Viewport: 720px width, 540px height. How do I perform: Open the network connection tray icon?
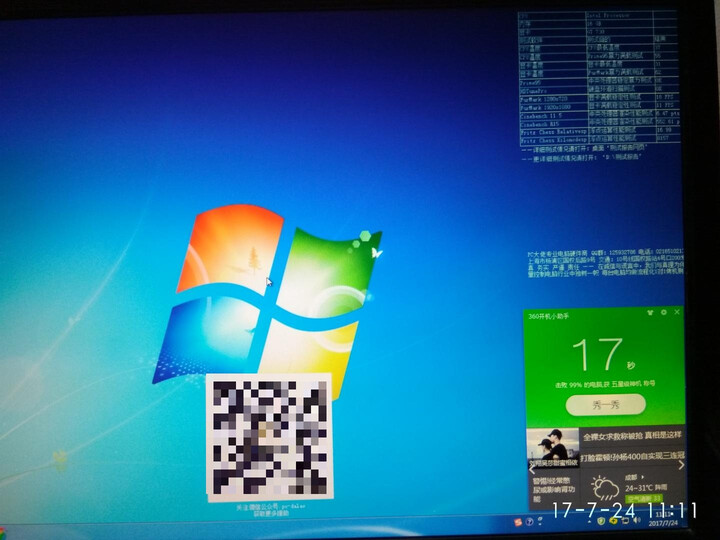625,520
